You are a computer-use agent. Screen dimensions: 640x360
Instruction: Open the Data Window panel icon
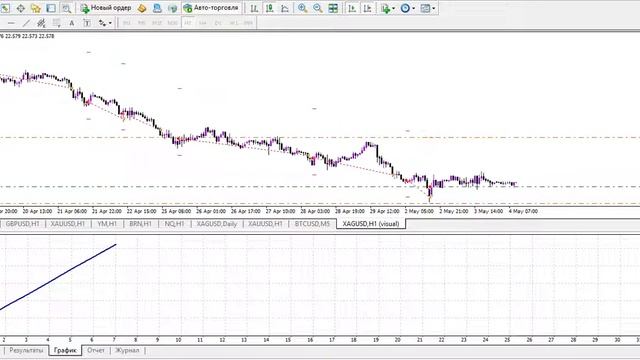click(20, 8)
